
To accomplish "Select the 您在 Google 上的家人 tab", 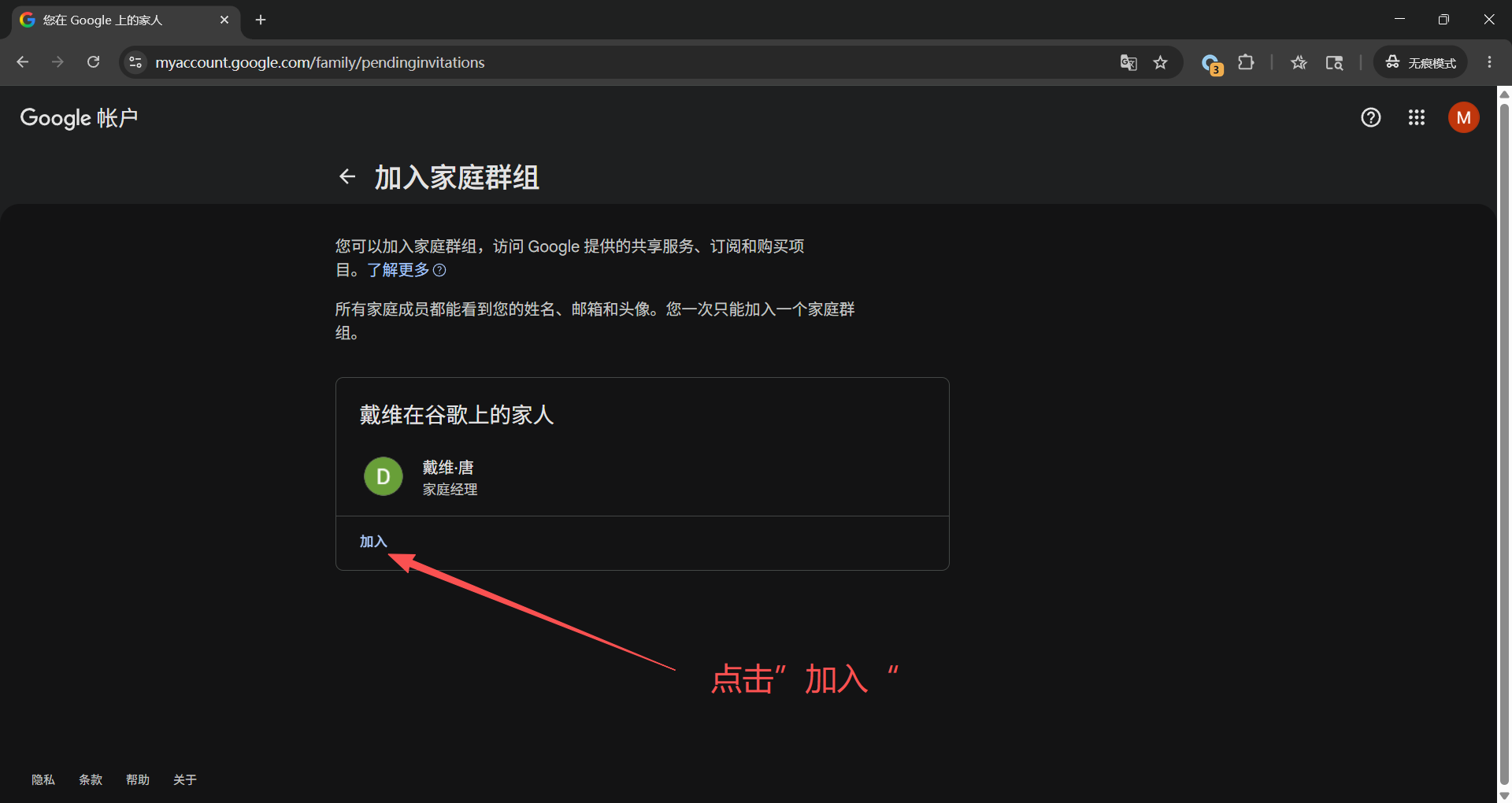I will (x=126, y=20).
